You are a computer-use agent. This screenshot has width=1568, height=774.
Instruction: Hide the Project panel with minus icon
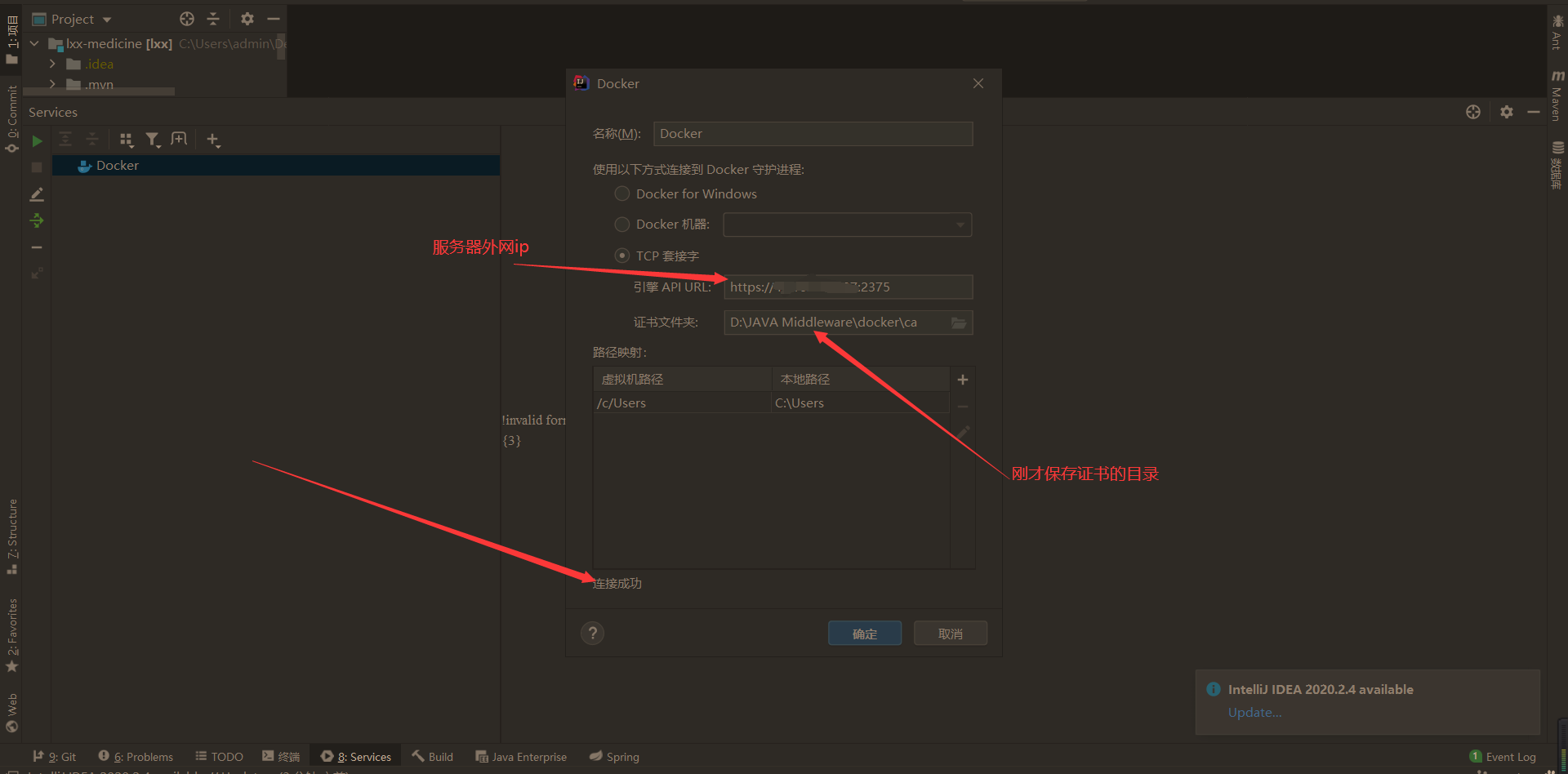click(274, 19)
